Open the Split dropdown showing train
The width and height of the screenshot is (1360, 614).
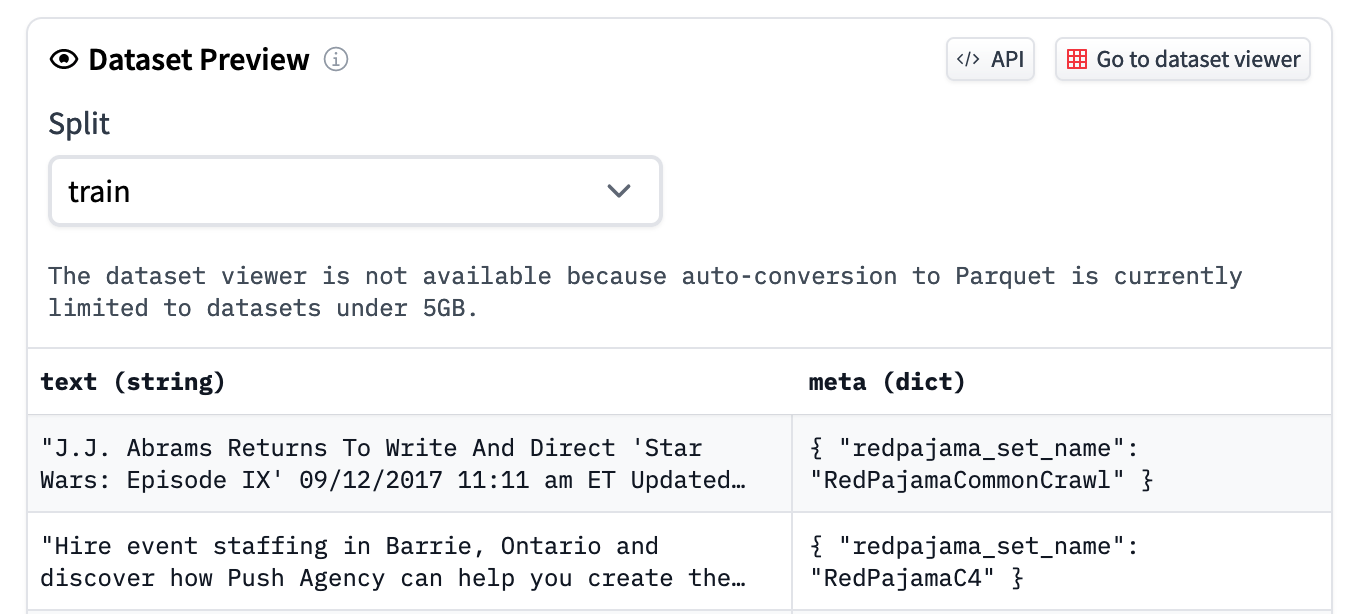[355, 190]
